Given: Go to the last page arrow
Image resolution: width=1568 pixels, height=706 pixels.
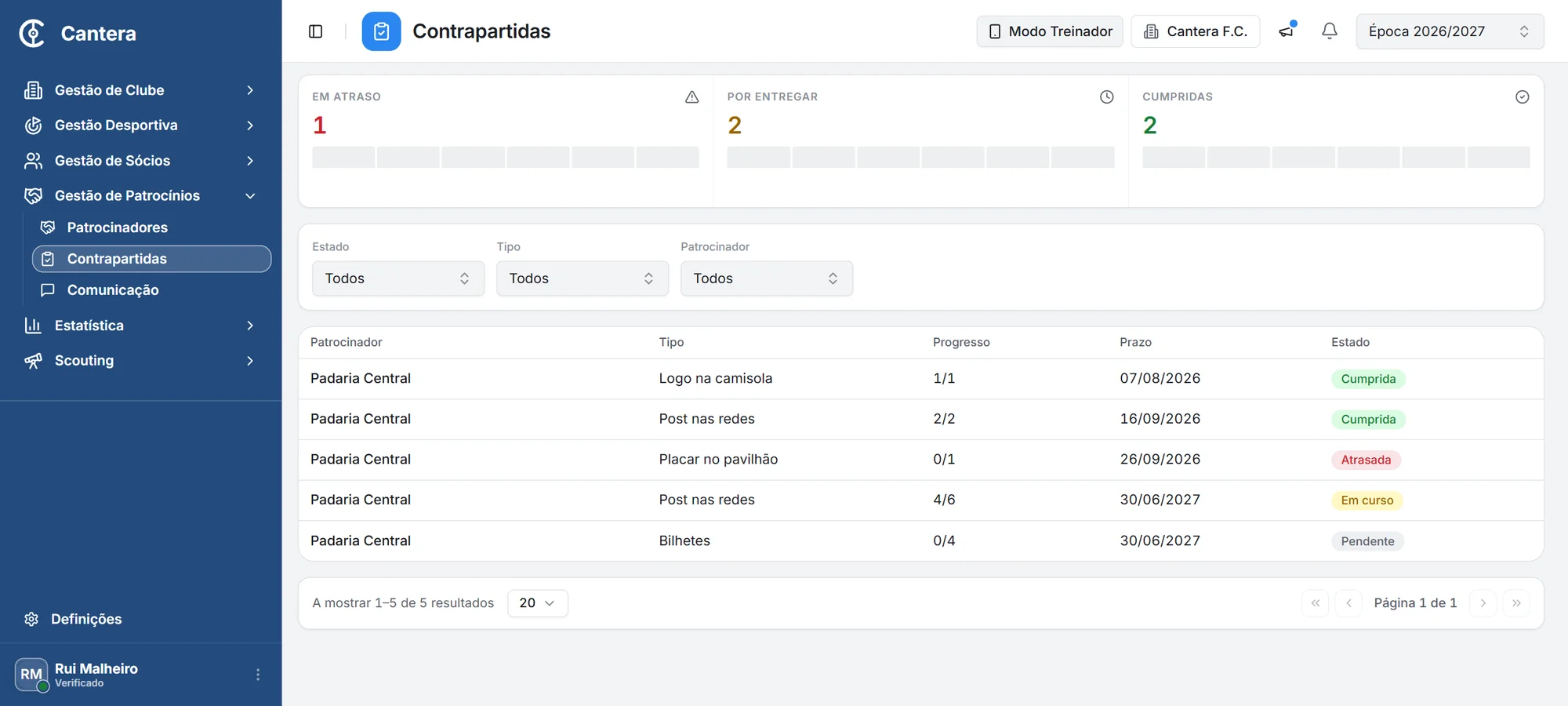Looking at the screenshot, I should coord(1516,603).
